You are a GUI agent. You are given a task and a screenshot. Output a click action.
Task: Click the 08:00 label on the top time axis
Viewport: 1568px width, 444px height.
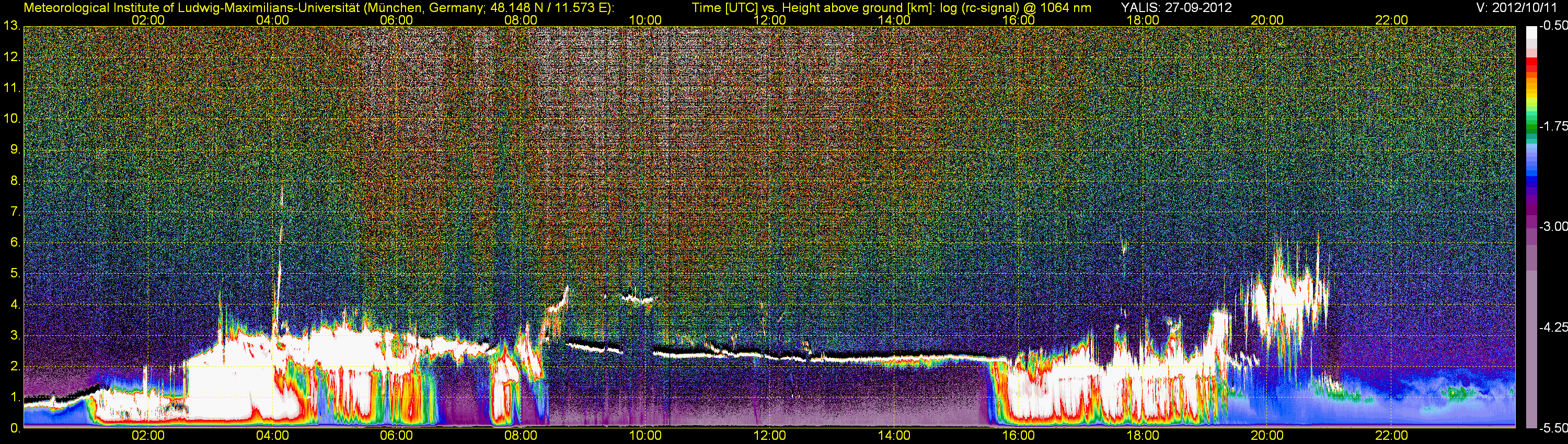coord(521,20)
